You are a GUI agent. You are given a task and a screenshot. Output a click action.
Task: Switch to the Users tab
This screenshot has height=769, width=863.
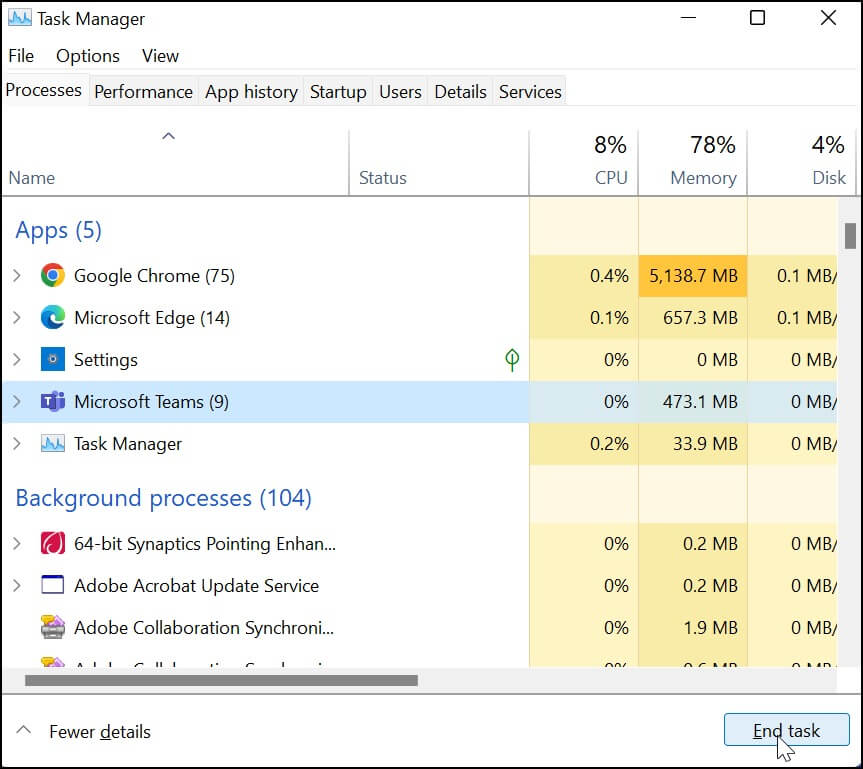(x=400, y=91)
